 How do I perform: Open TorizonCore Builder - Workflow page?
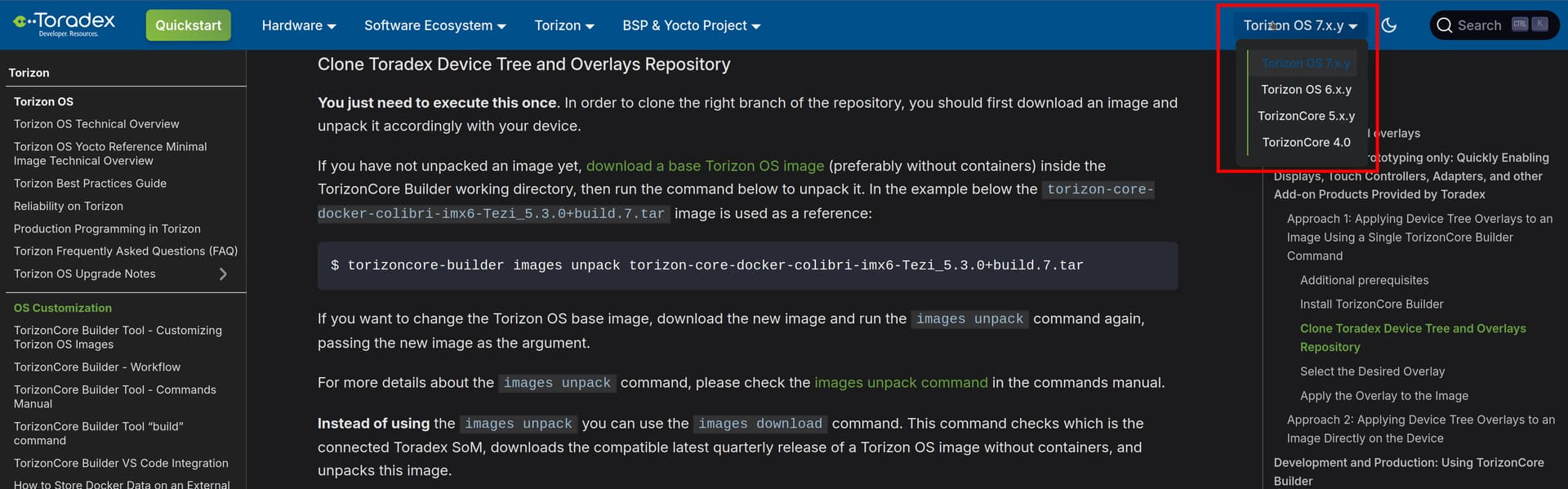coord(97,367)
